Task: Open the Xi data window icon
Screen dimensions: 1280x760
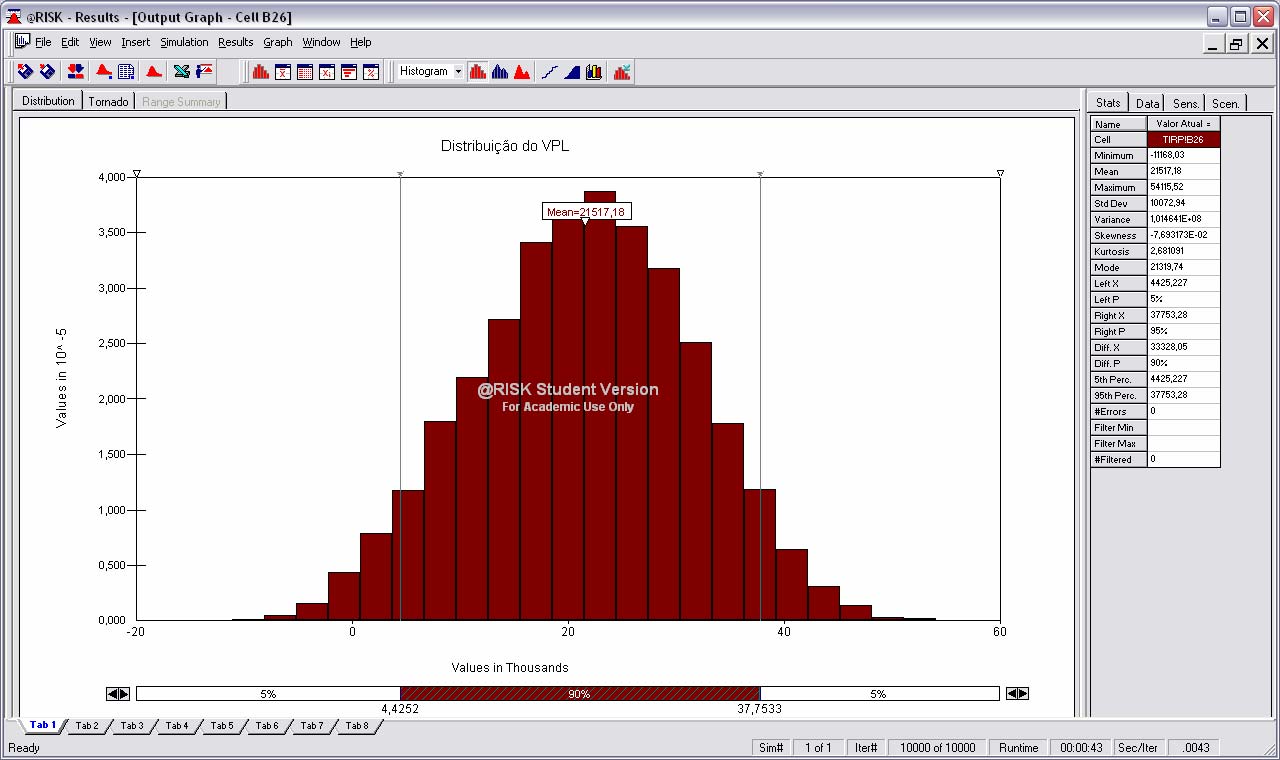Action: pyautogui.click(x=327, y=71)
